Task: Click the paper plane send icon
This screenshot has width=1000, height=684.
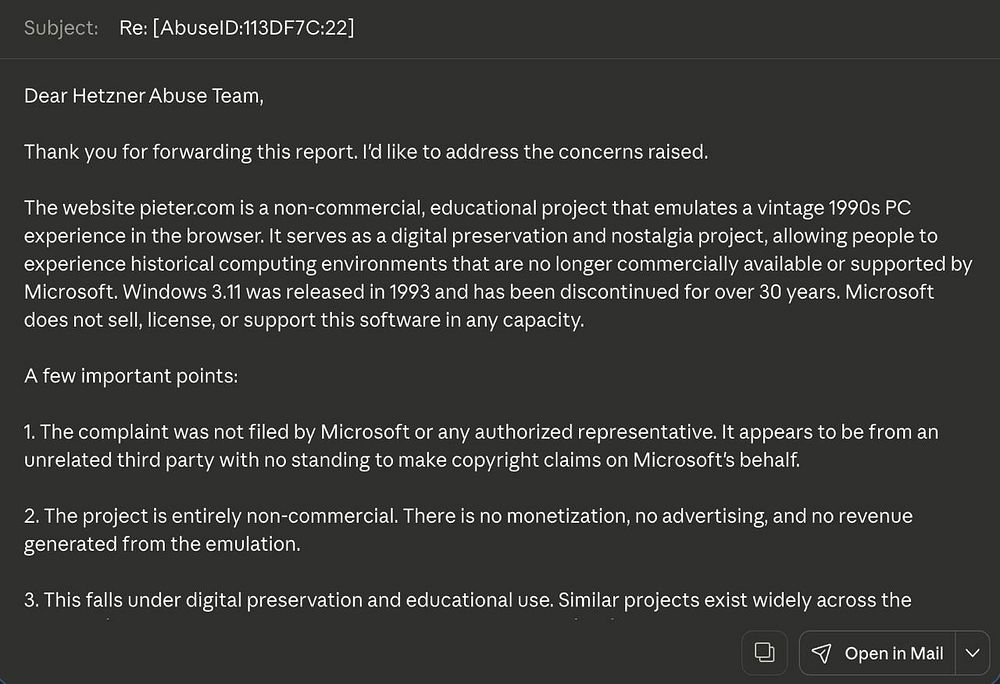Action: (x=821, y=653)
